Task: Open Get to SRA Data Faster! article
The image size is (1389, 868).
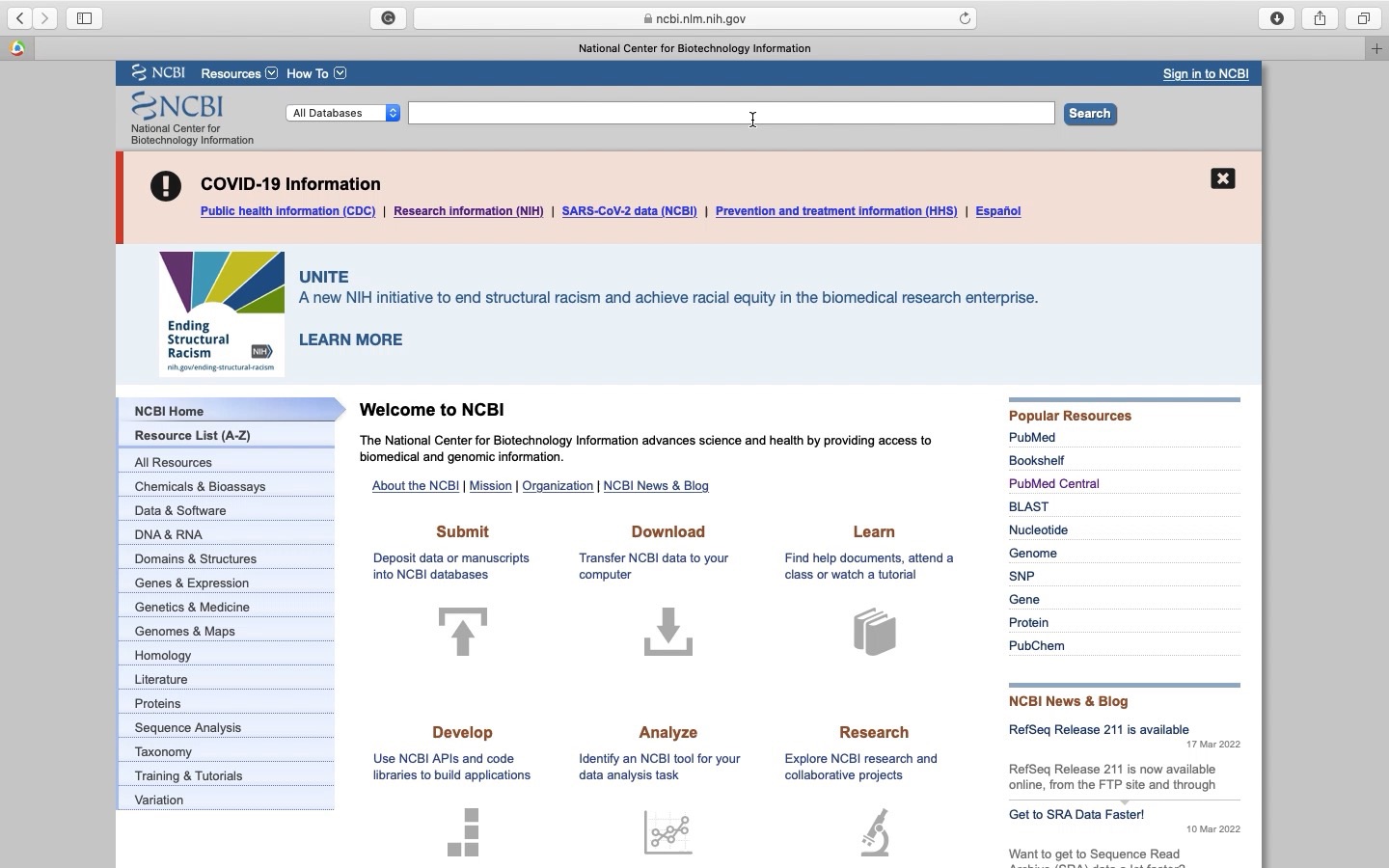Action: 1076,814
